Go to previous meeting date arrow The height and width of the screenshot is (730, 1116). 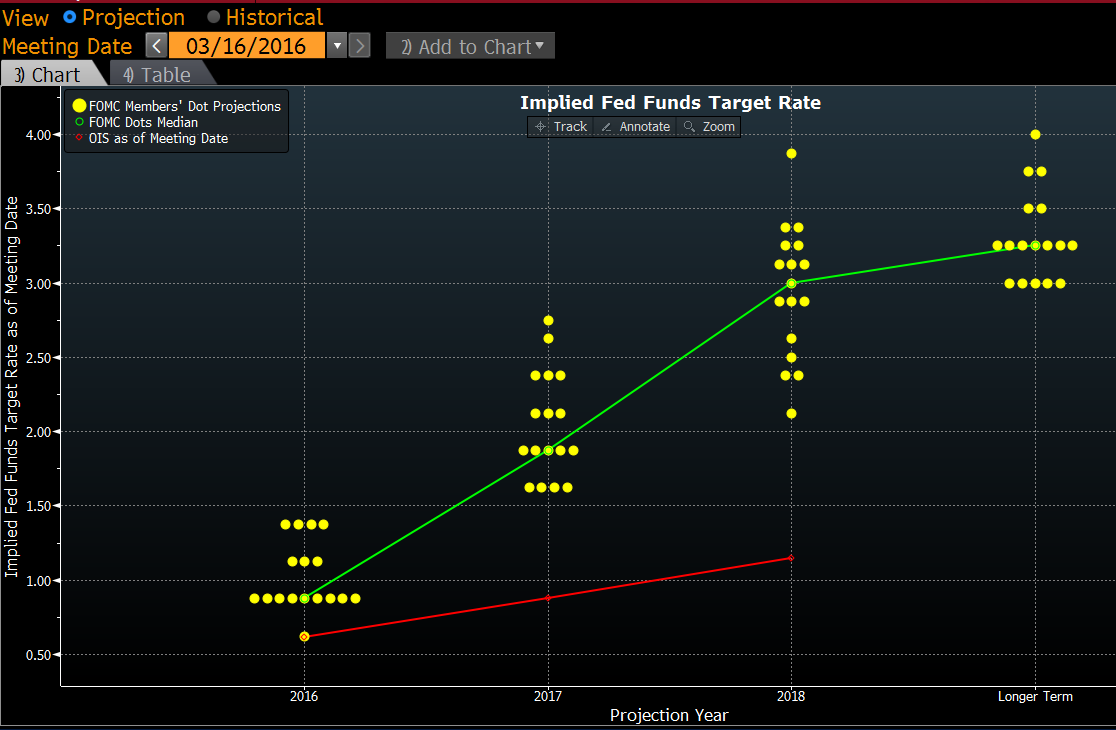pos(157,46)
